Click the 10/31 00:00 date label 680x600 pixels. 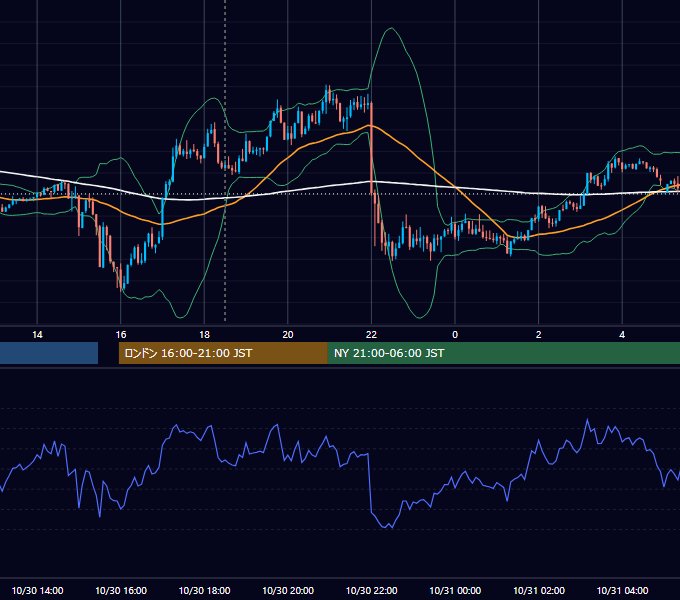(455, 590)
